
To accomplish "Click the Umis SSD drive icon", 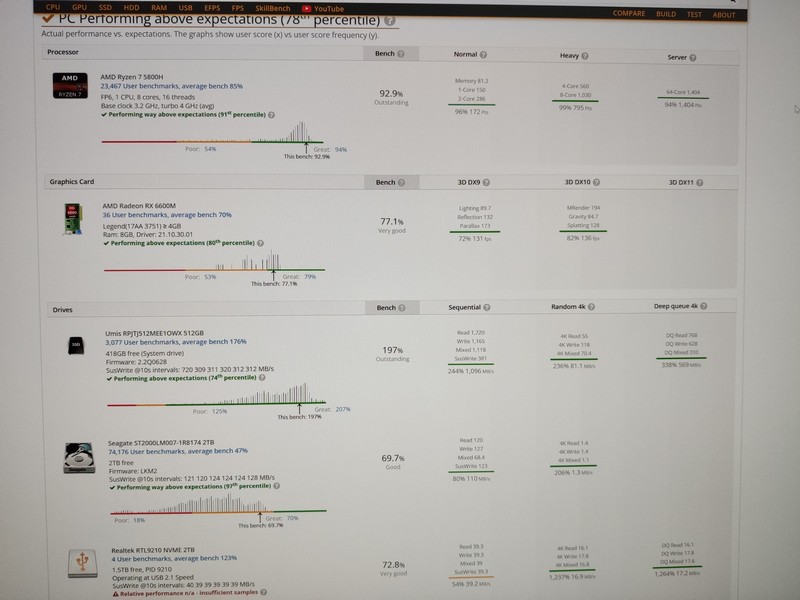I will (76, 345).
